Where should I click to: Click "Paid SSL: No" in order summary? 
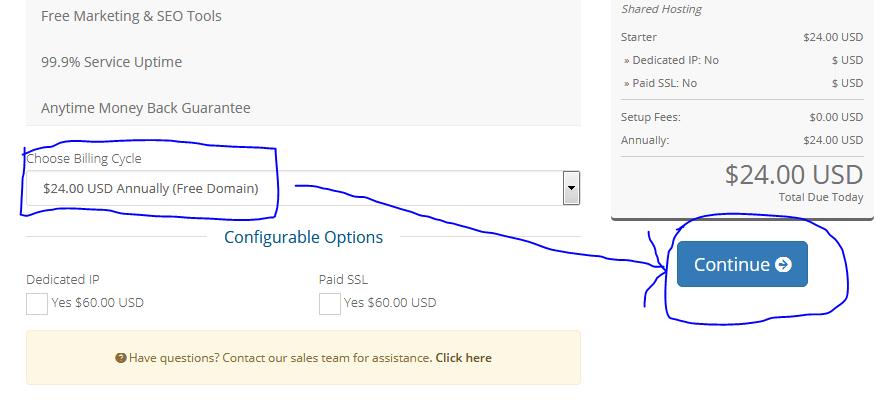[663, 83]
